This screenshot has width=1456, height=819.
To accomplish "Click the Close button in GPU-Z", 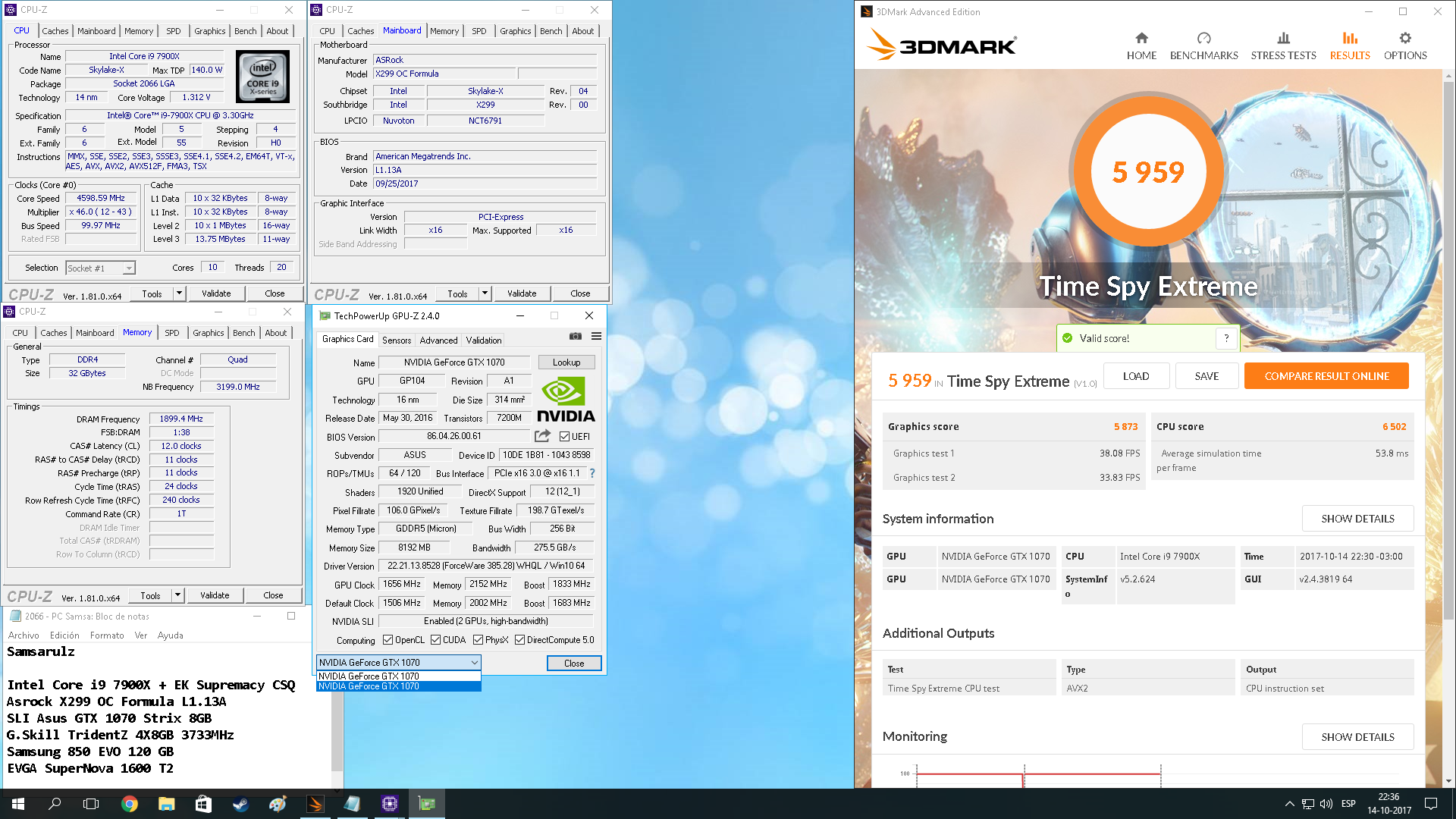I will [x=574, y=664].
